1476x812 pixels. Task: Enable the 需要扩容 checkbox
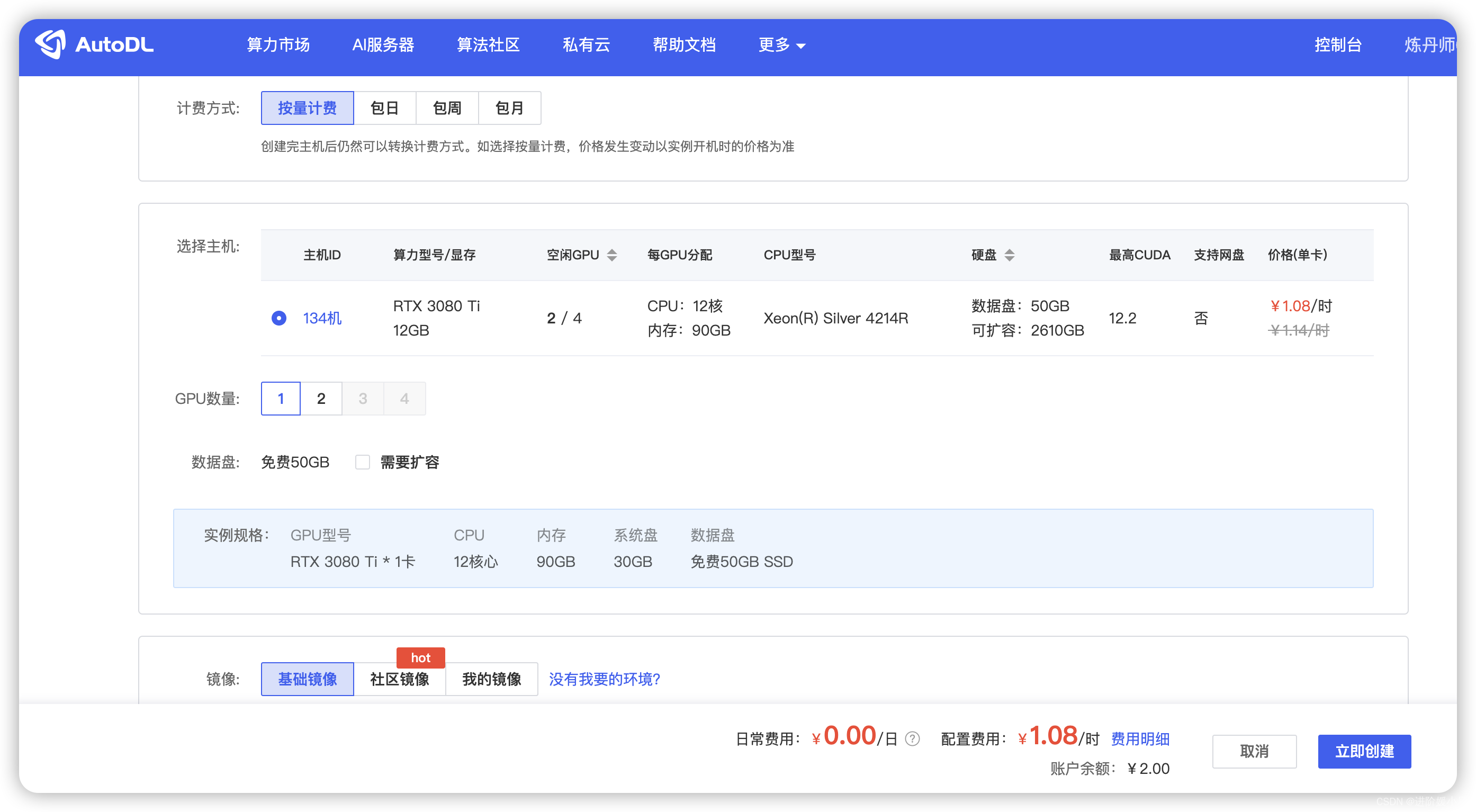[363, 462]
